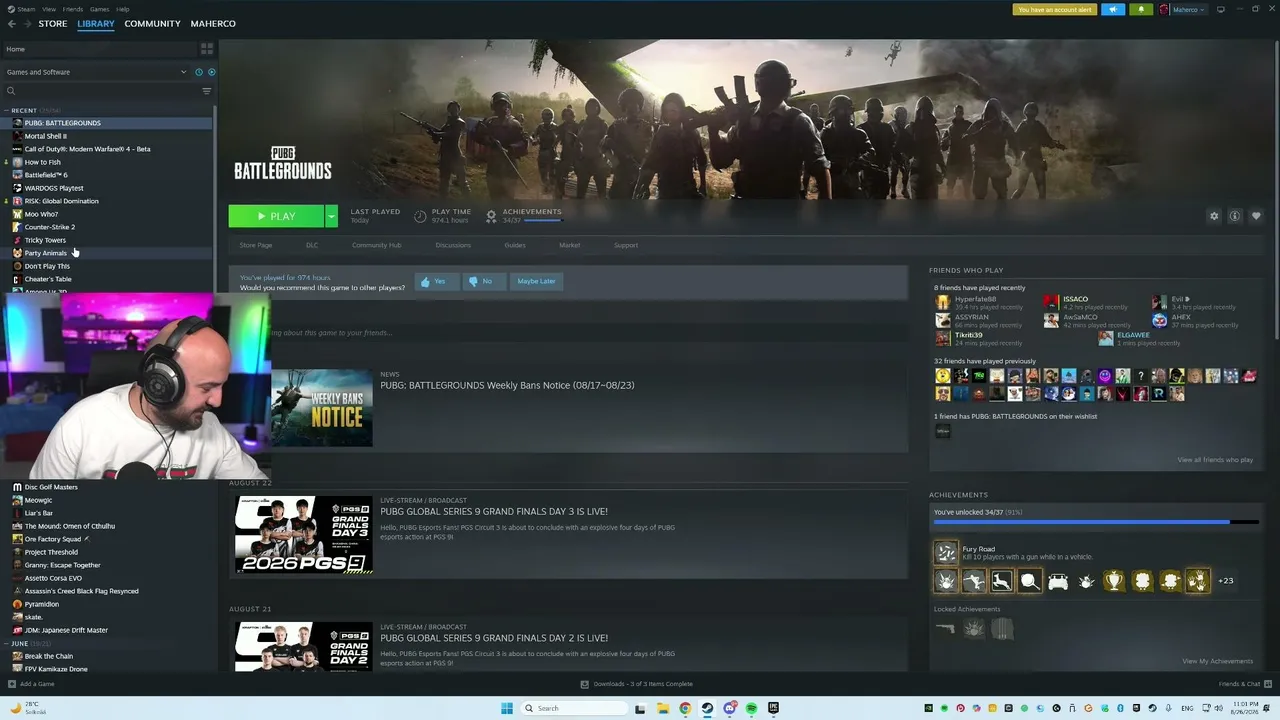The height and width of the screenshot is (720, 1280).
Task: Select Counter-Strike 2 in library list
Action: [50, 227]
